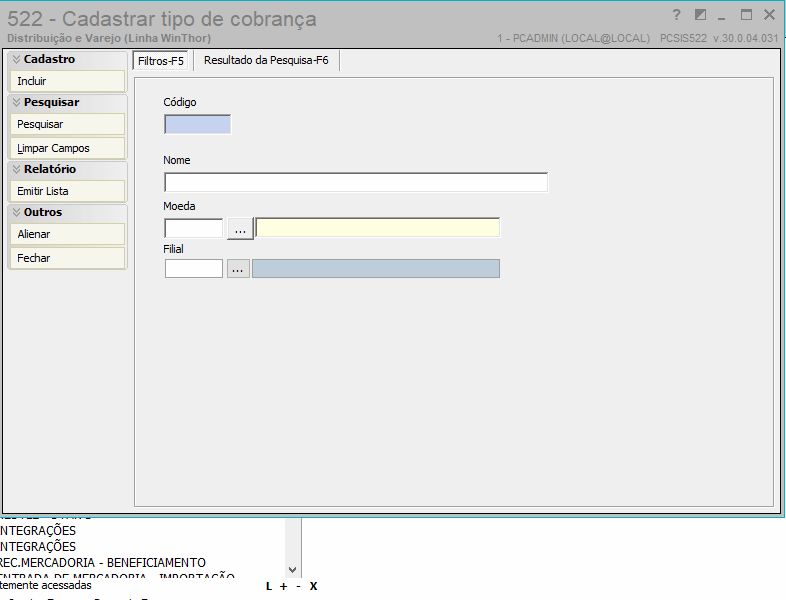This screenshot has height=600, width=786.
Task: Minimize the Cadastrar tipo de cobrança window
Action: pyautogui.click(x=722, y=18)
